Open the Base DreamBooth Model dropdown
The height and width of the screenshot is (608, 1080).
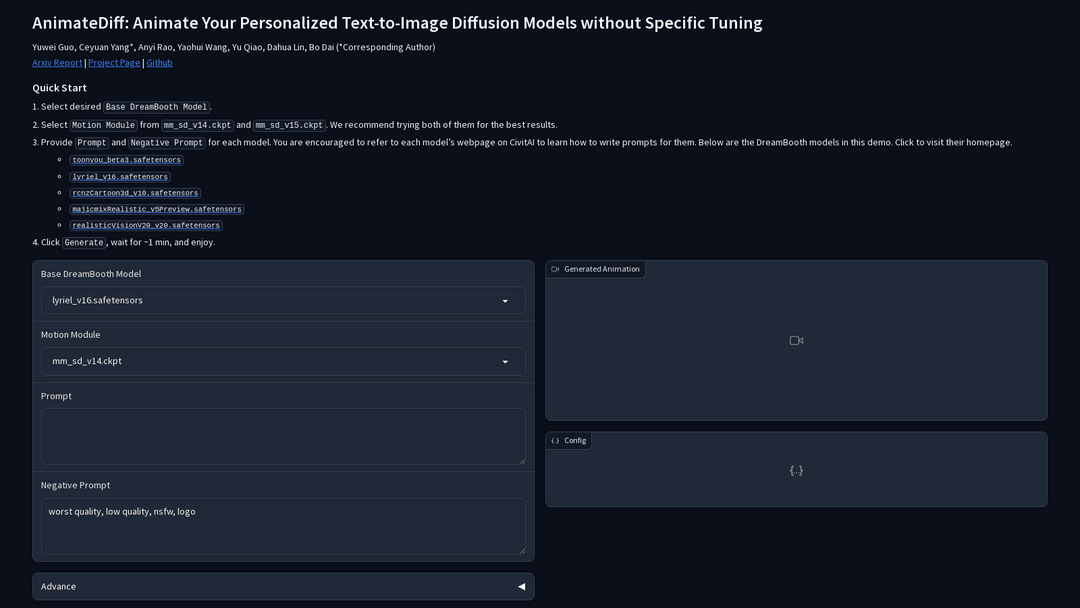(x=283, y=300)
